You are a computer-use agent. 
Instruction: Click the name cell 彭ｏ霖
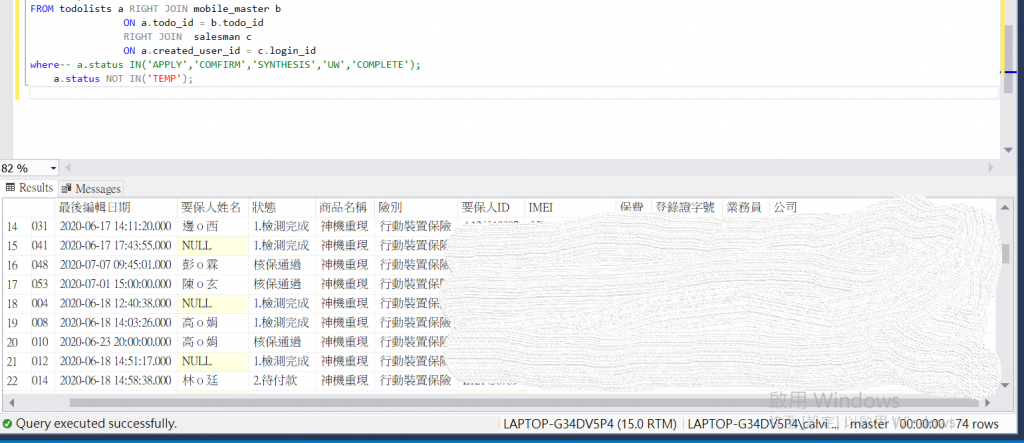coord(213,265)
